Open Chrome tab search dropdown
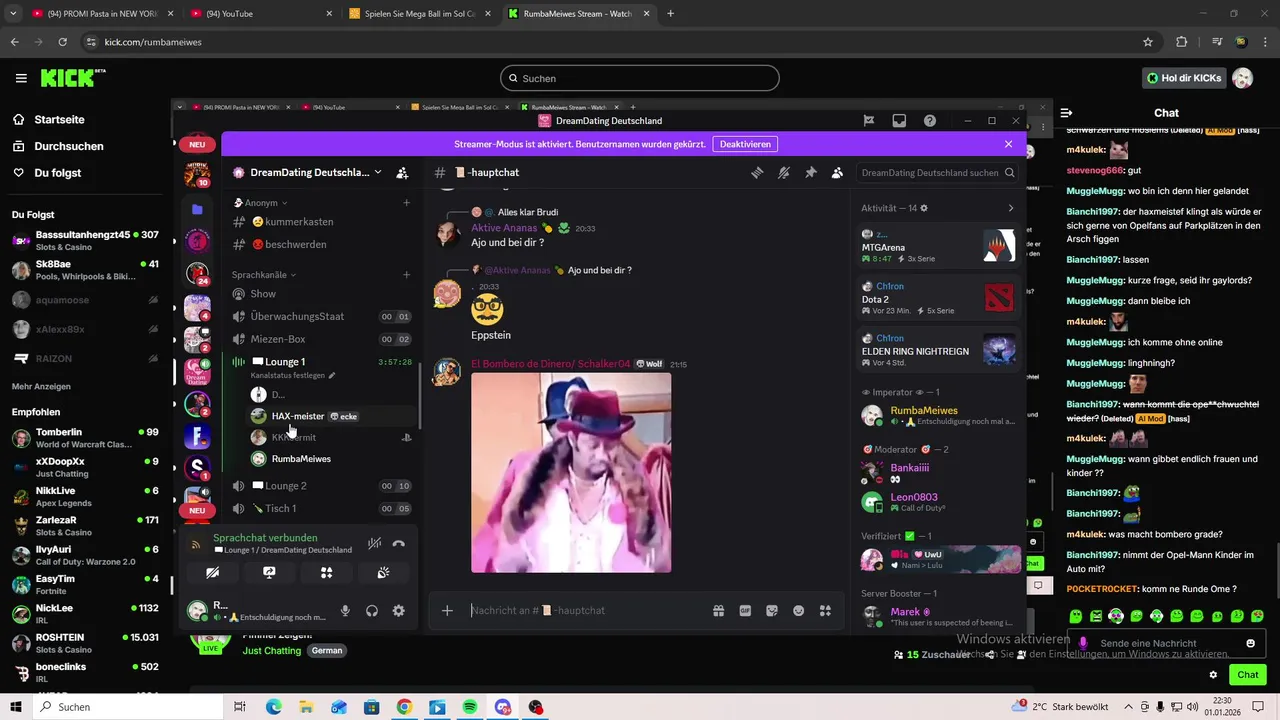Image resolution: width=1280 pixels, height=720 pixels. coord(13,13)
